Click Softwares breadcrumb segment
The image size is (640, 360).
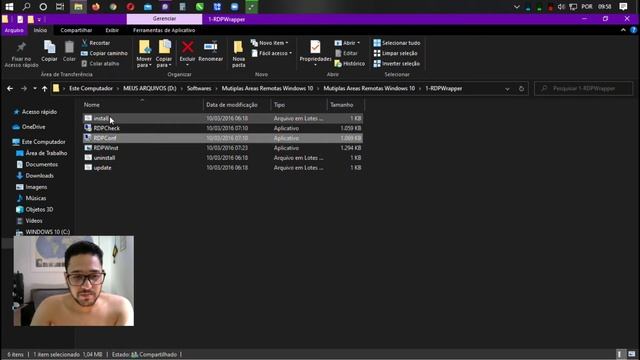(x=199, y=89)
